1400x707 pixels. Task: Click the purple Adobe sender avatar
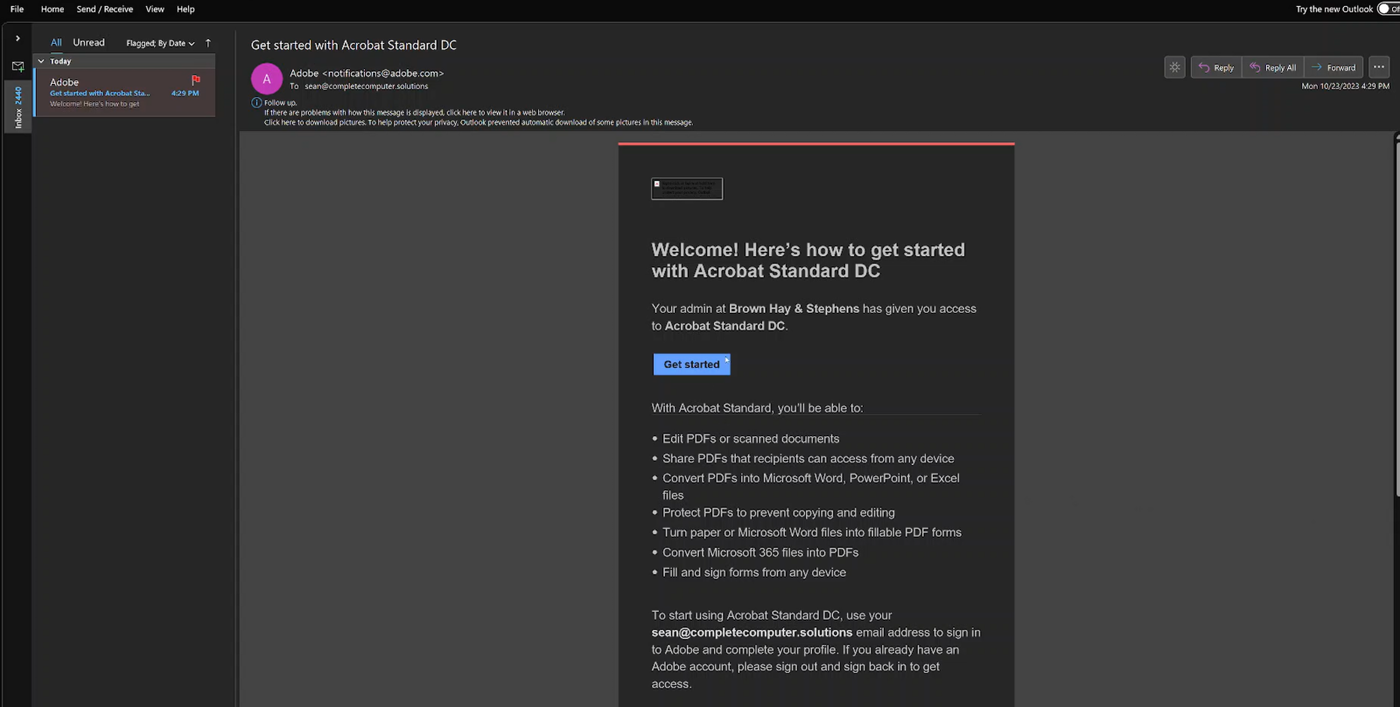(266, 78)
